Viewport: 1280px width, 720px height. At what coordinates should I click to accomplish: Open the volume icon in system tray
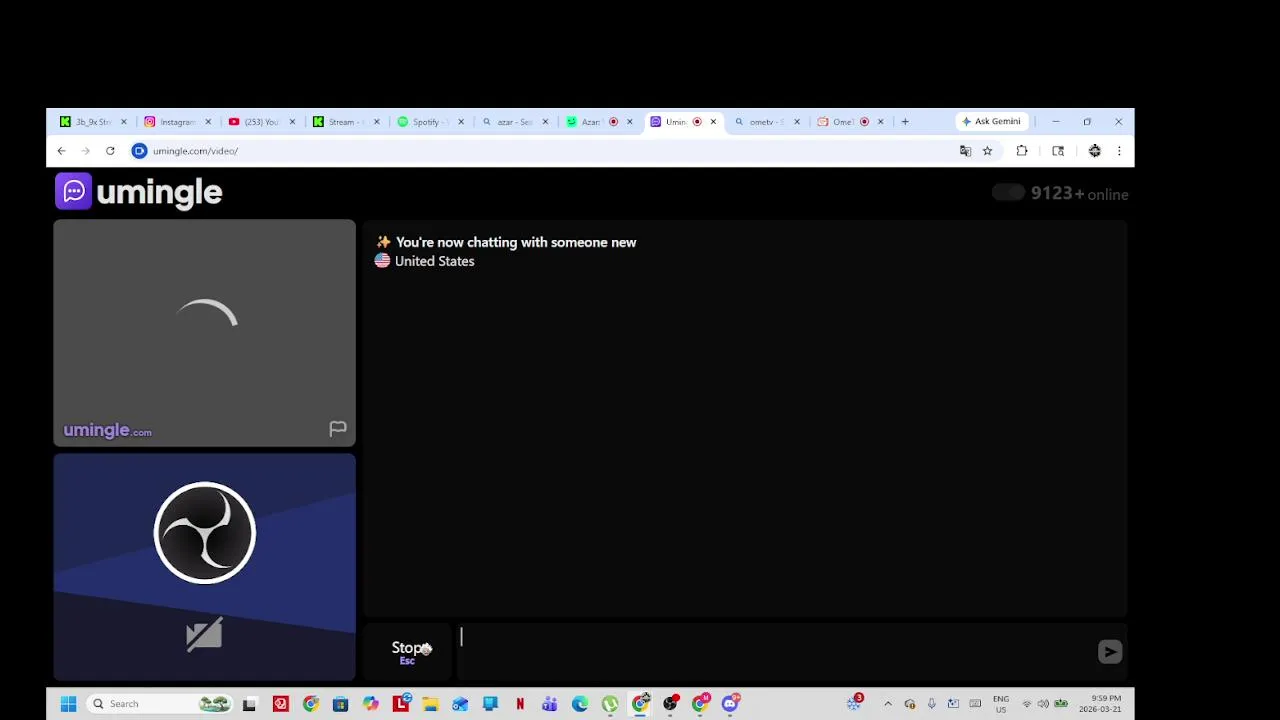point(1043,704)
